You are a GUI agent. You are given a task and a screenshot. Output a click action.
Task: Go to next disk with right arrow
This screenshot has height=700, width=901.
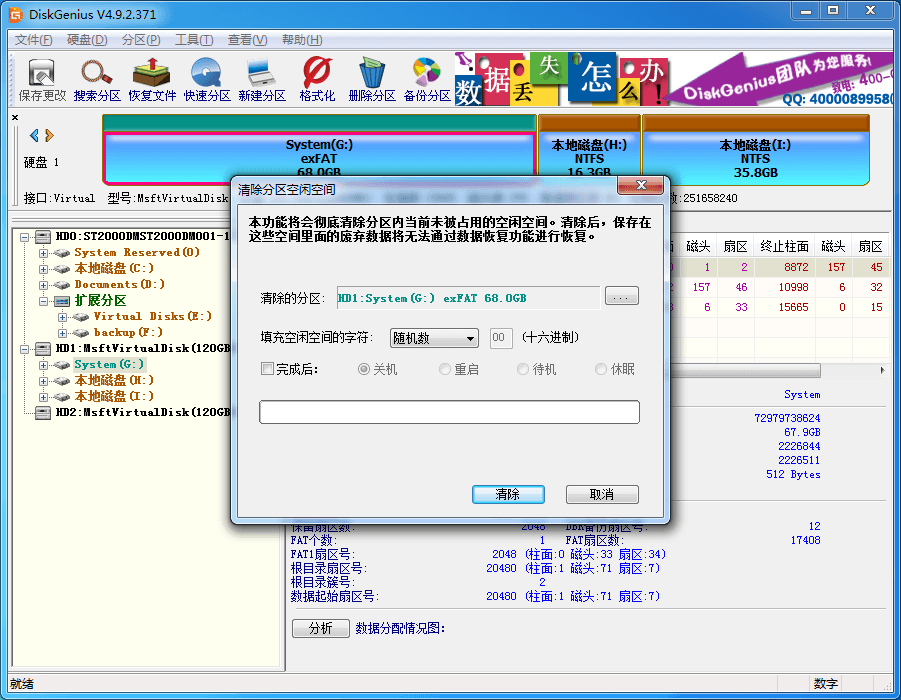(49, 135)
